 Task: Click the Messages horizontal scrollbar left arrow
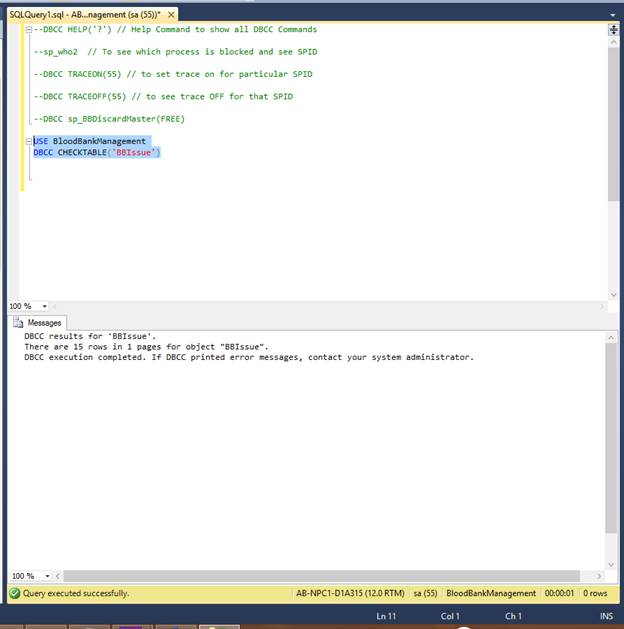coord(58,576)
